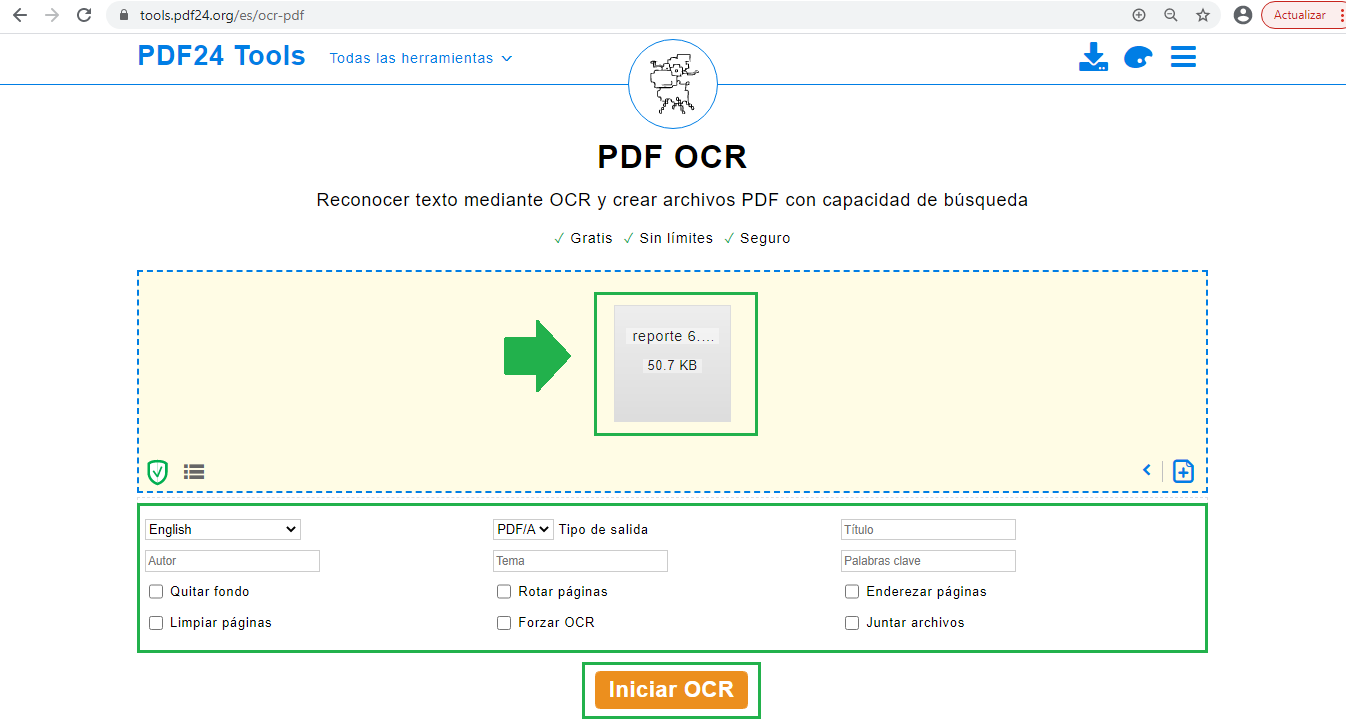Expand Todas las herramientas menu
Screen dimensions: 1346x725
[420, 58]
